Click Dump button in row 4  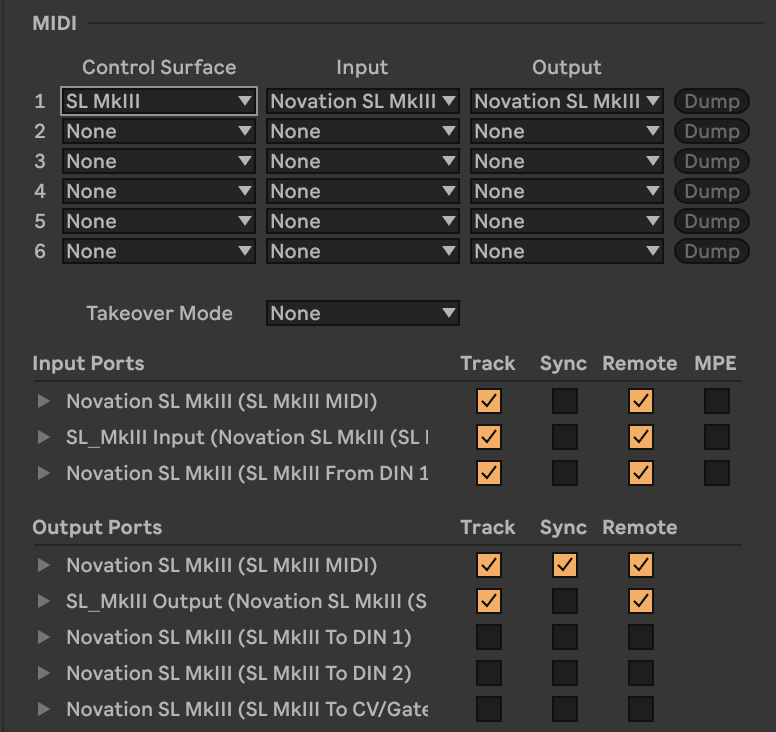pos(712,191)
